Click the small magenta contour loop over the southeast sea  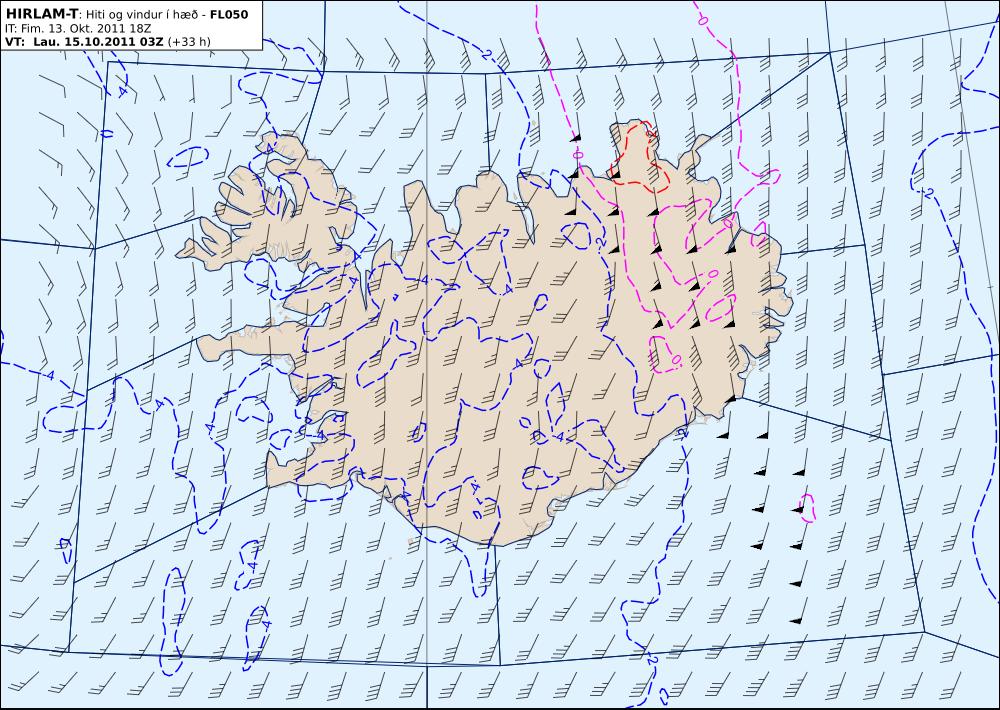[x=808, y=508]
